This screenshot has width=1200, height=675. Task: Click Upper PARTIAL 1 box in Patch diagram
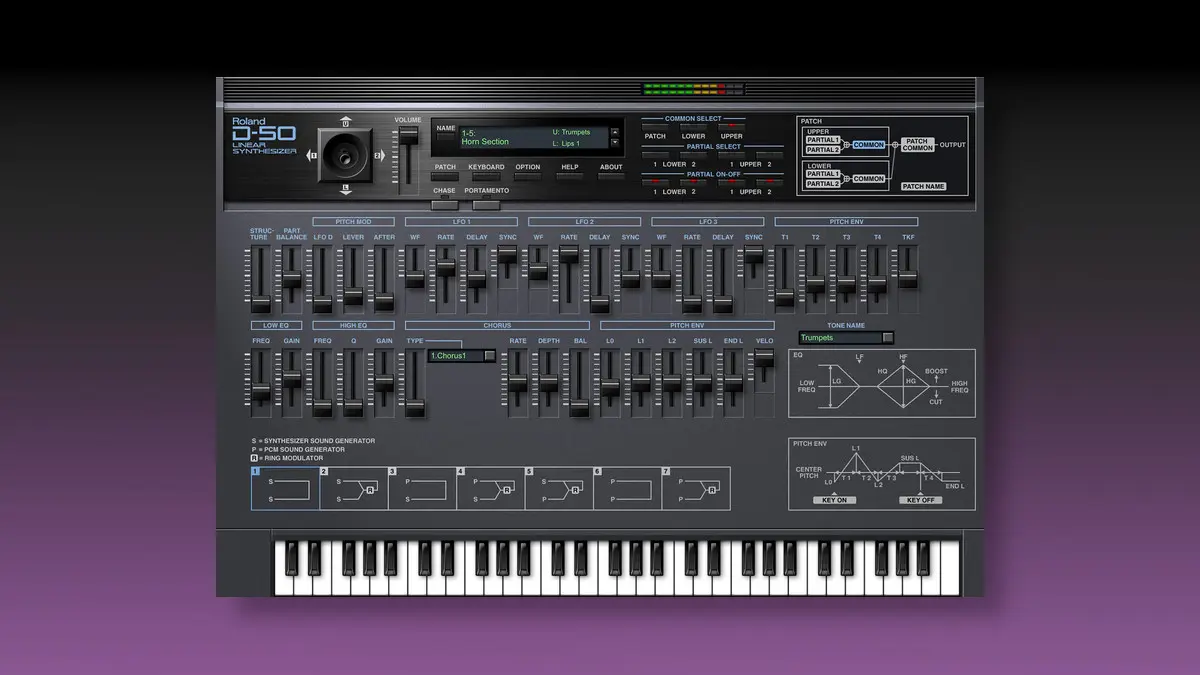coord(823,140)
